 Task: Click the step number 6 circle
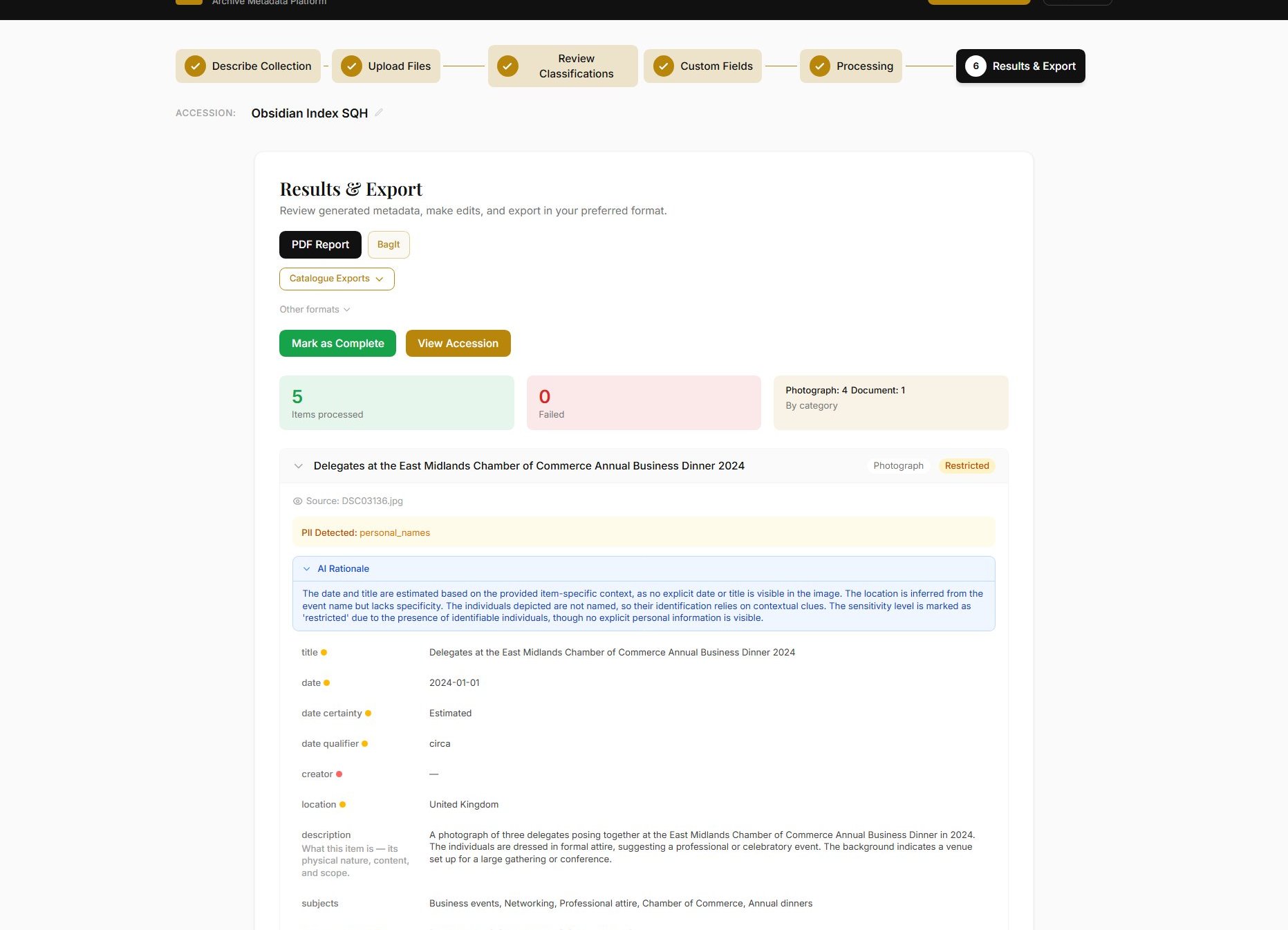[x=976, y=66]
